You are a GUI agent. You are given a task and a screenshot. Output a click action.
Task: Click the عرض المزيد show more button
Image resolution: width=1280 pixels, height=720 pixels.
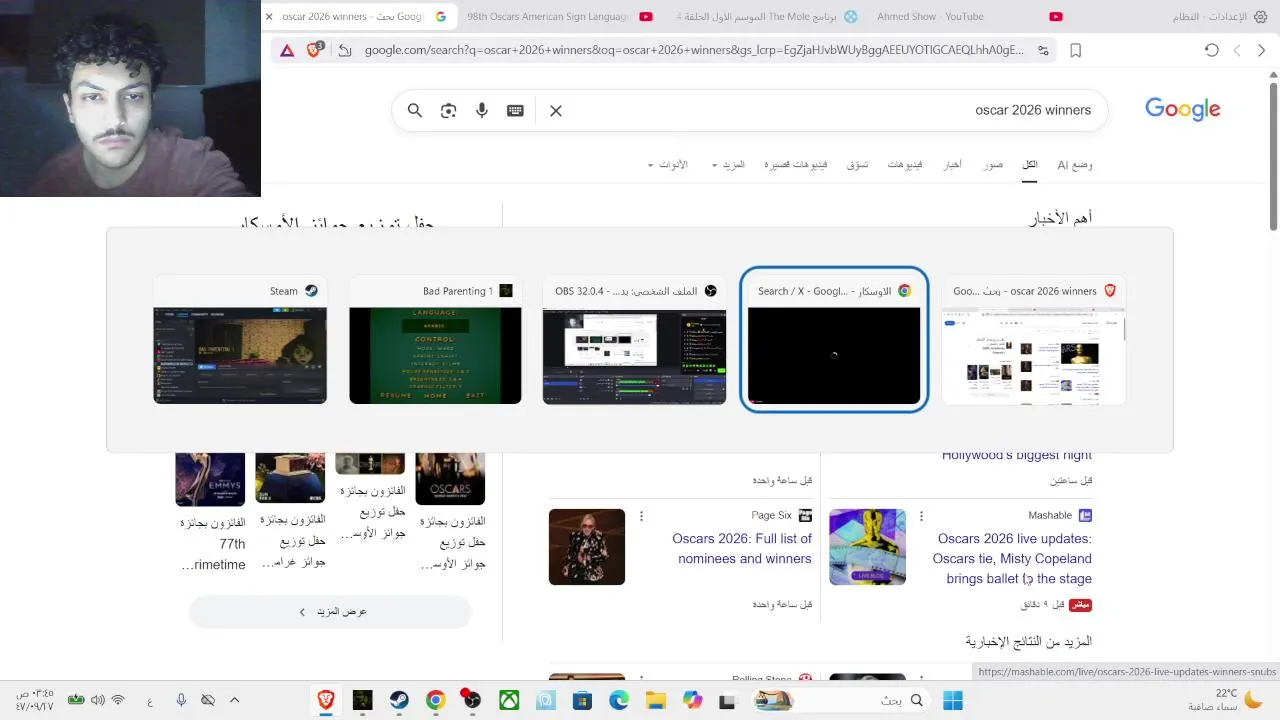[330, 612]
